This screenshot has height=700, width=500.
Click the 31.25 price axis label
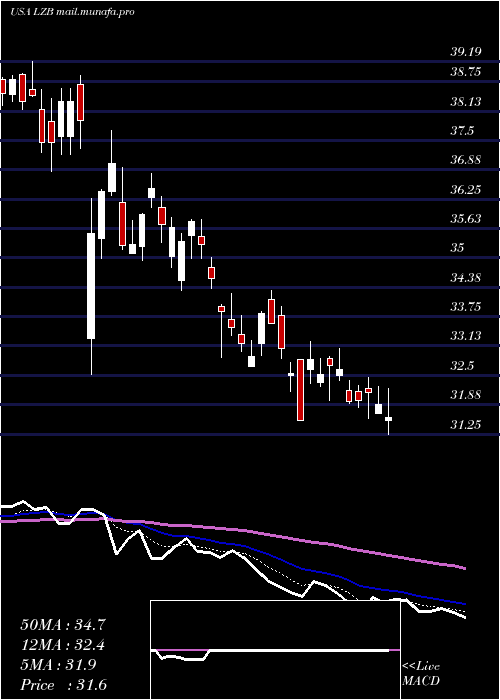pos(466,425)
